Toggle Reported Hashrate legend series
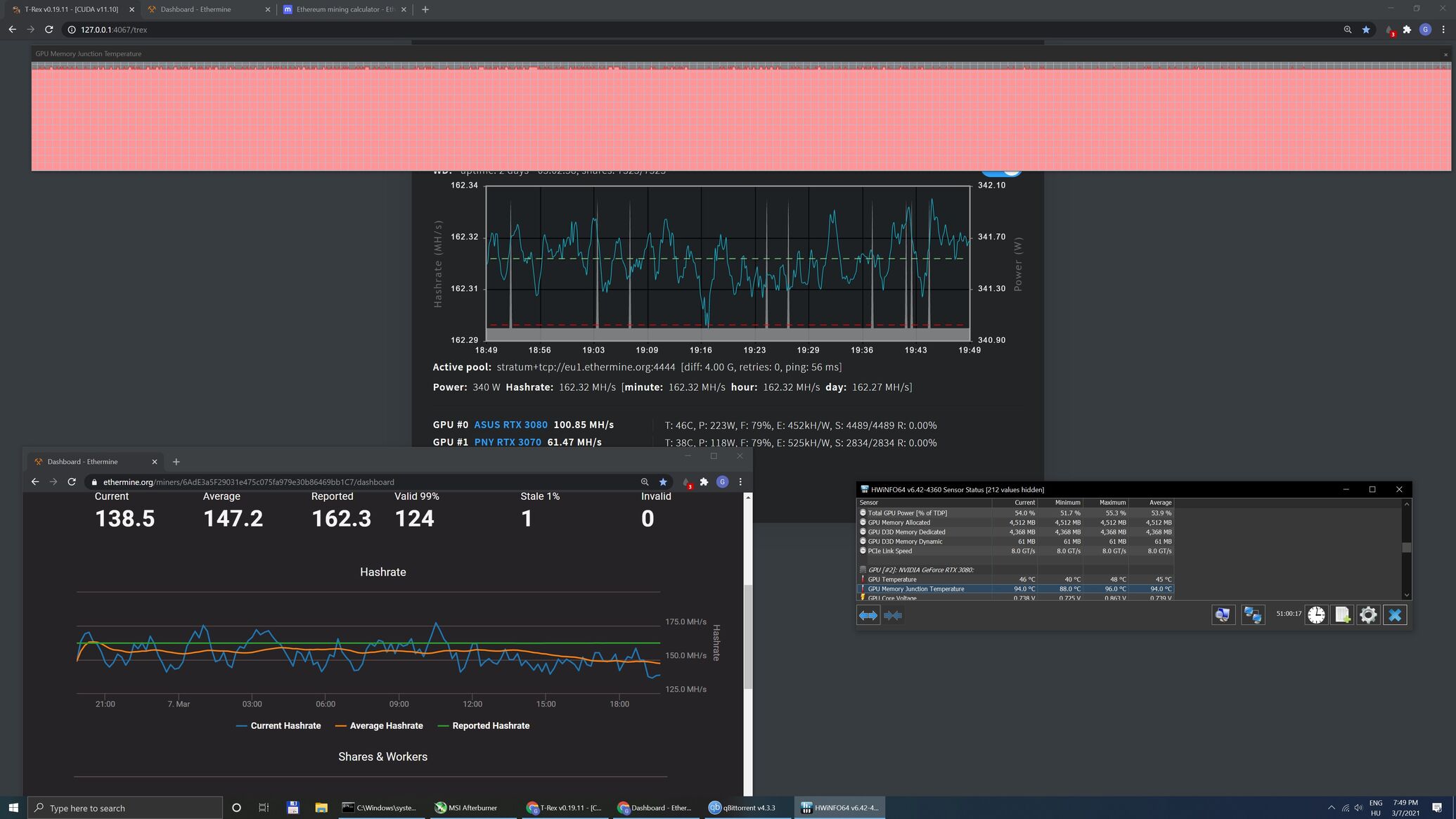The height and width of the screenshot is (819, 1456). click(x=484, y=726)
